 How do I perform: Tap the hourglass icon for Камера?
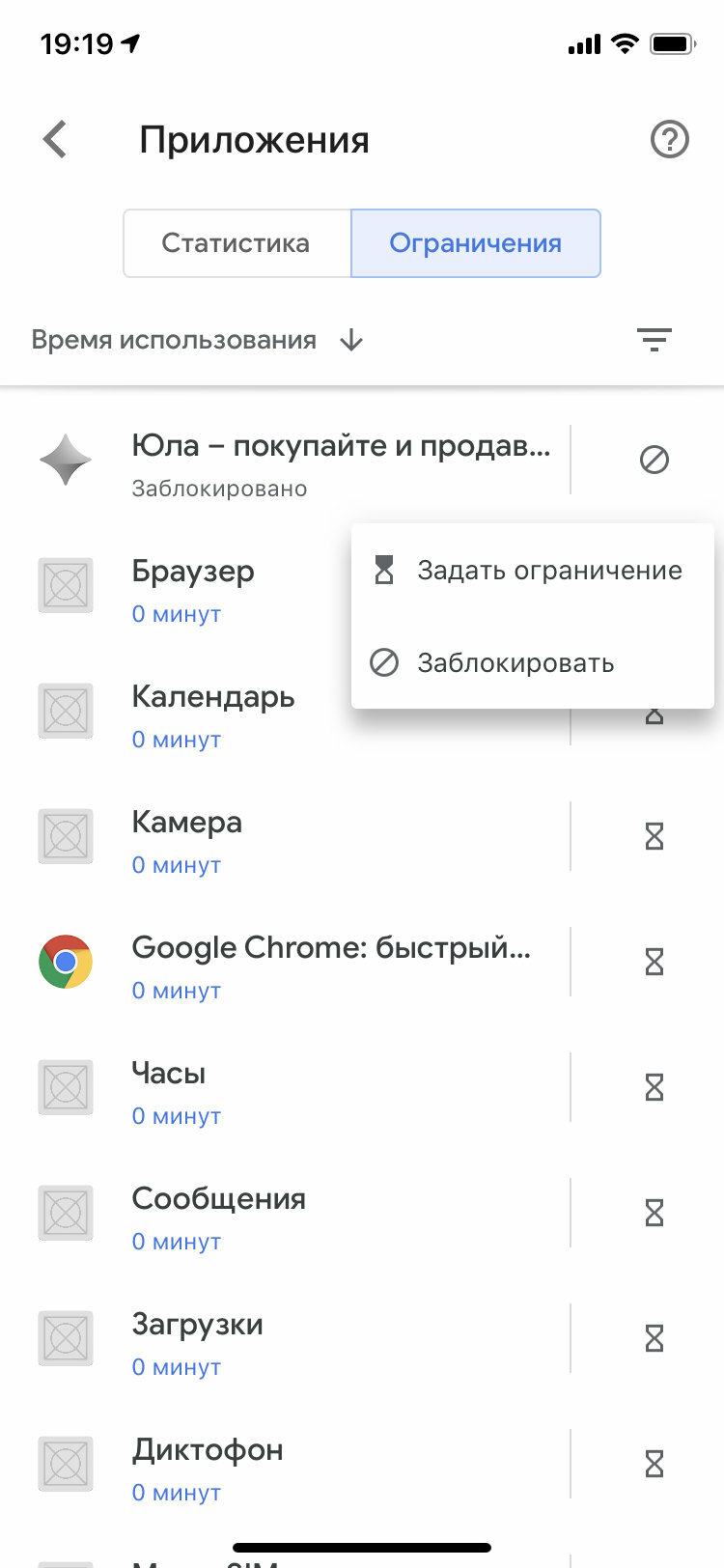pyautogui.click(x=654, y=836)
